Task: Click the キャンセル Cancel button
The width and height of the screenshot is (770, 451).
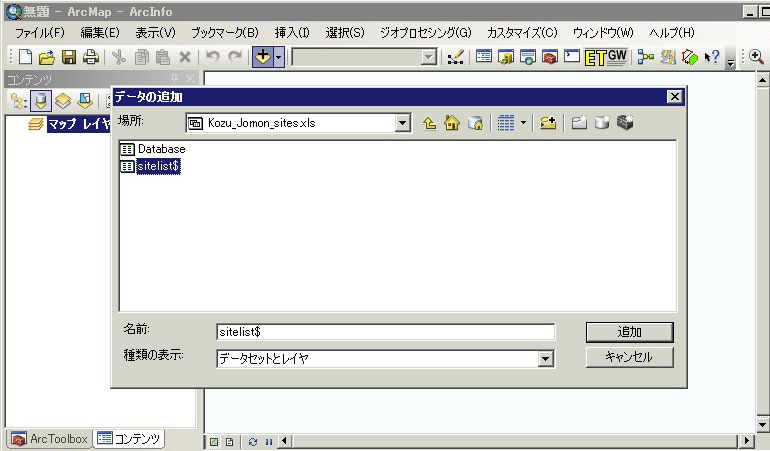Action: coord(630,357)
